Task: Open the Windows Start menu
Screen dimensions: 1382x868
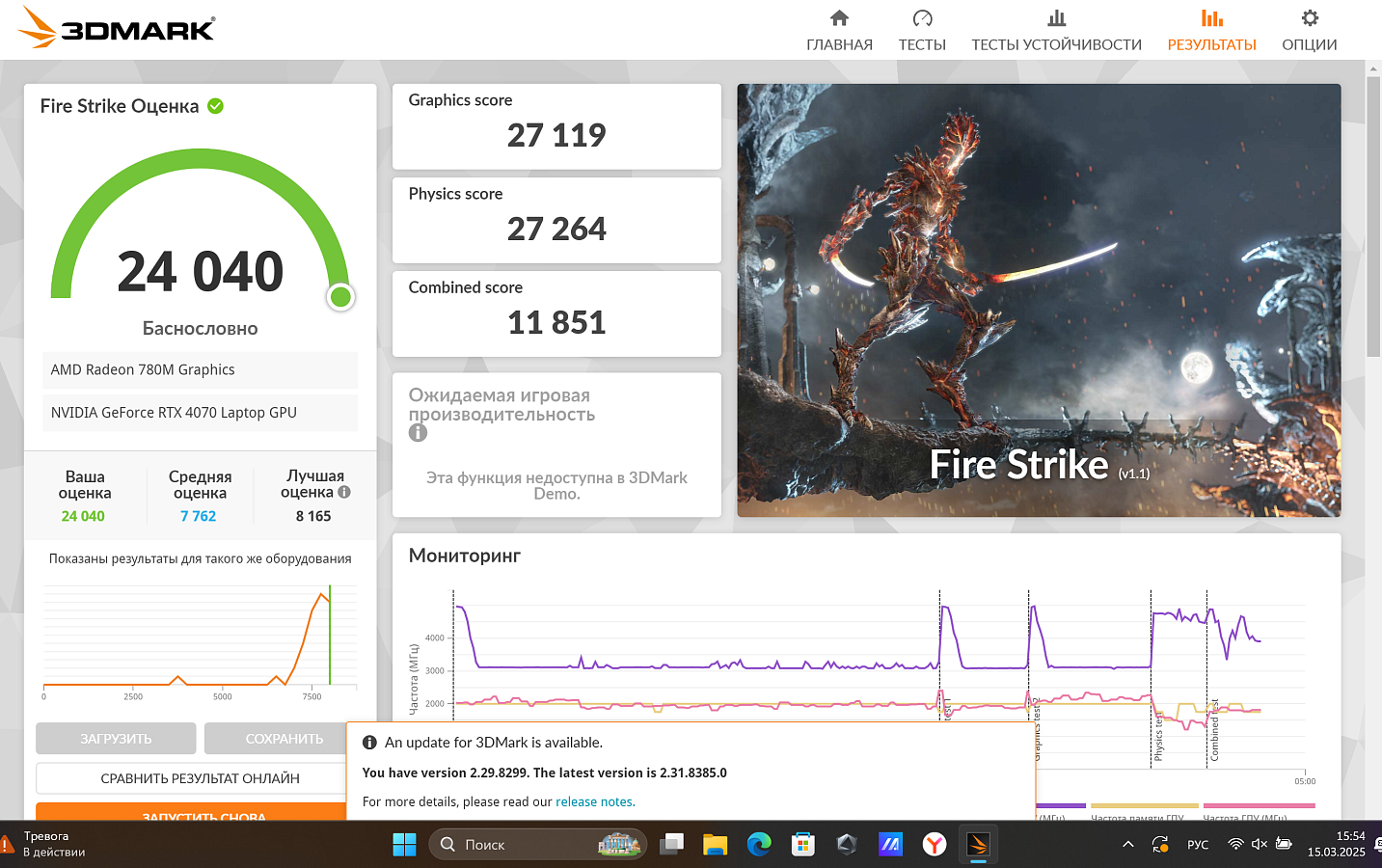Action: click(404, 845)
